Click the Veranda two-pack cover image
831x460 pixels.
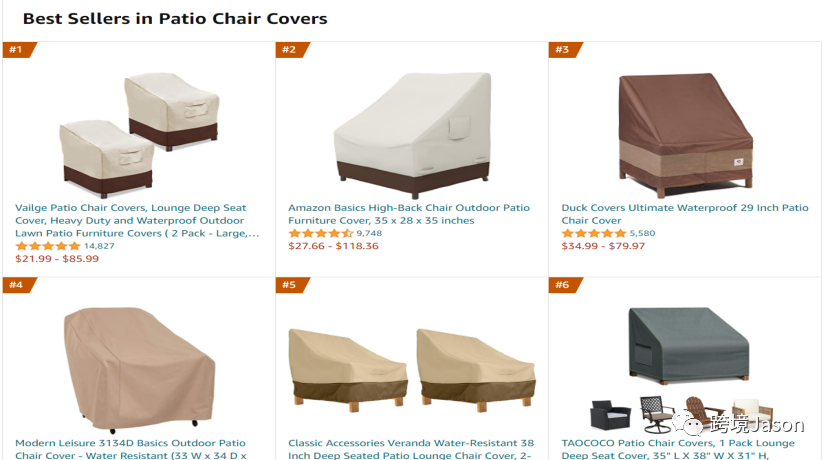coord(412,370)
